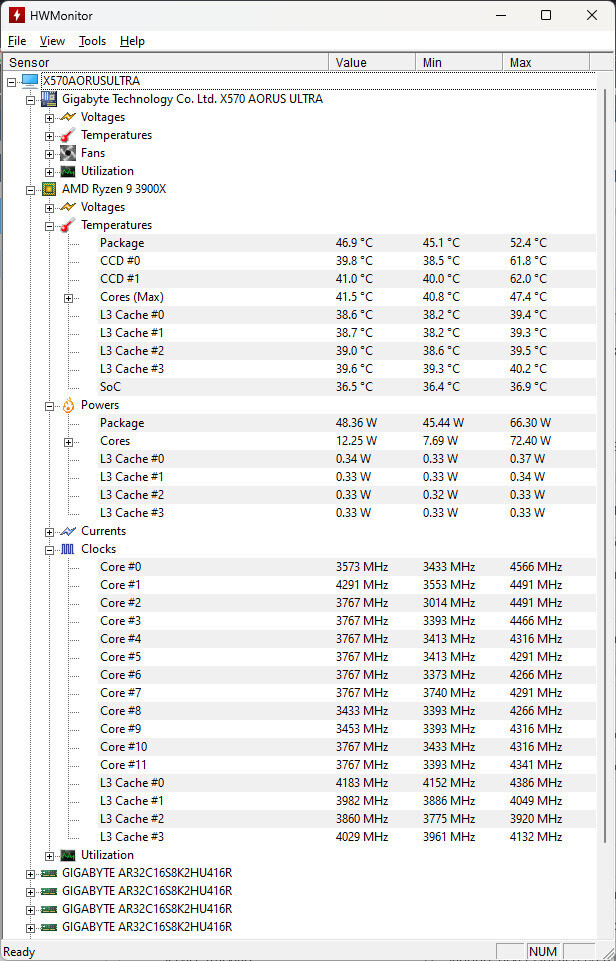Screen dimensions: 616x961
Task: Select Core #11 clock row
Action: point(347,765)
